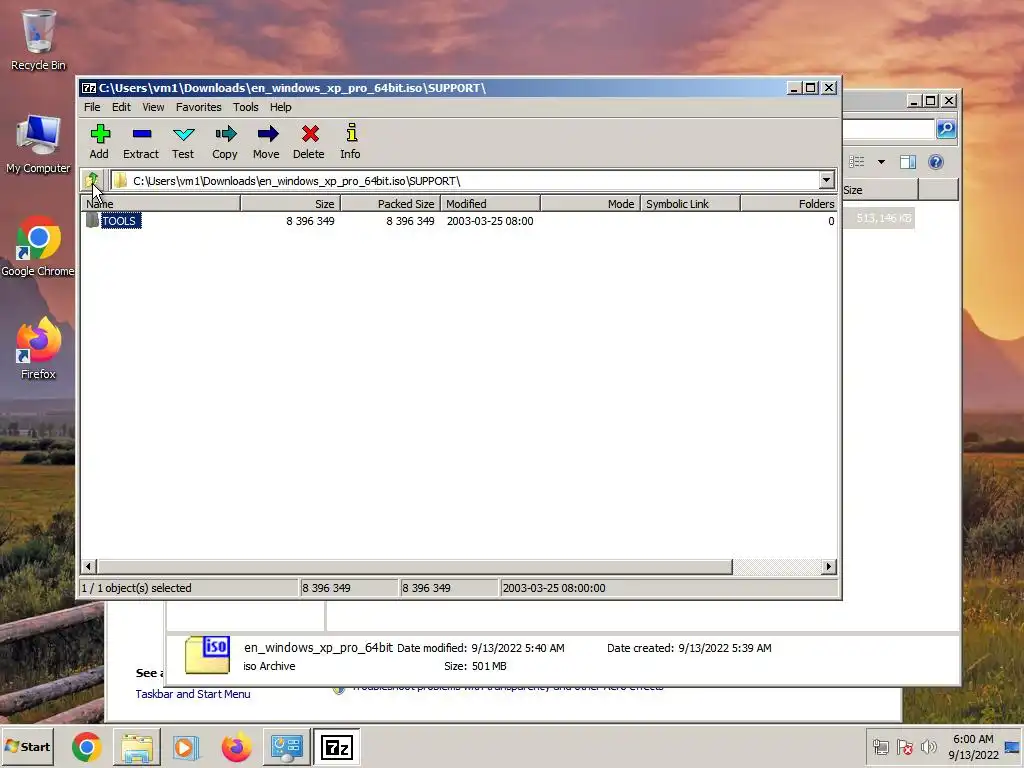Image resolution: width=1024 pixels, height=768 pixels.
Task: Open file explorer from the taskbar
Action: 137,747
